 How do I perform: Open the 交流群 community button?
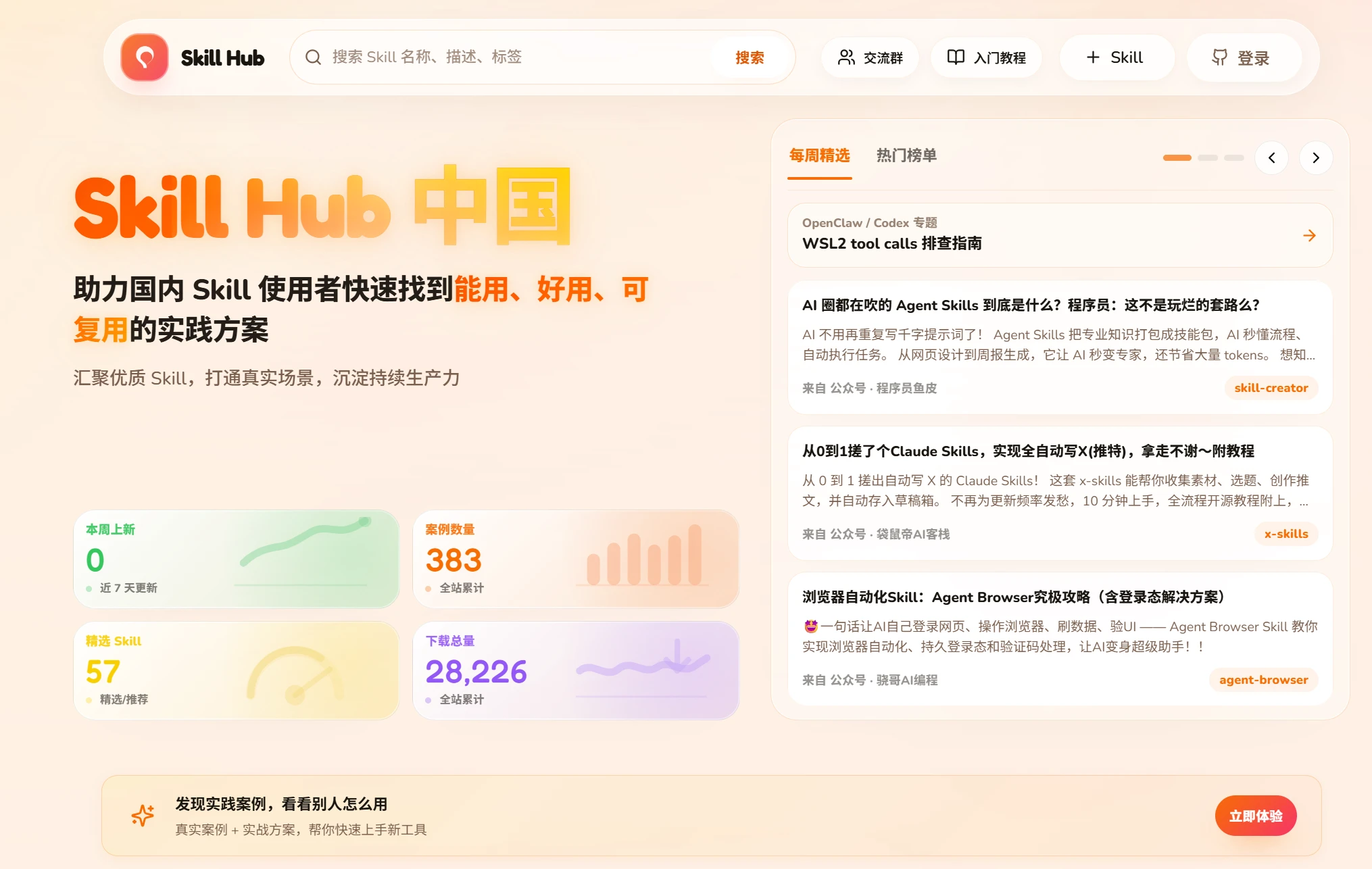tap(871, 57)
